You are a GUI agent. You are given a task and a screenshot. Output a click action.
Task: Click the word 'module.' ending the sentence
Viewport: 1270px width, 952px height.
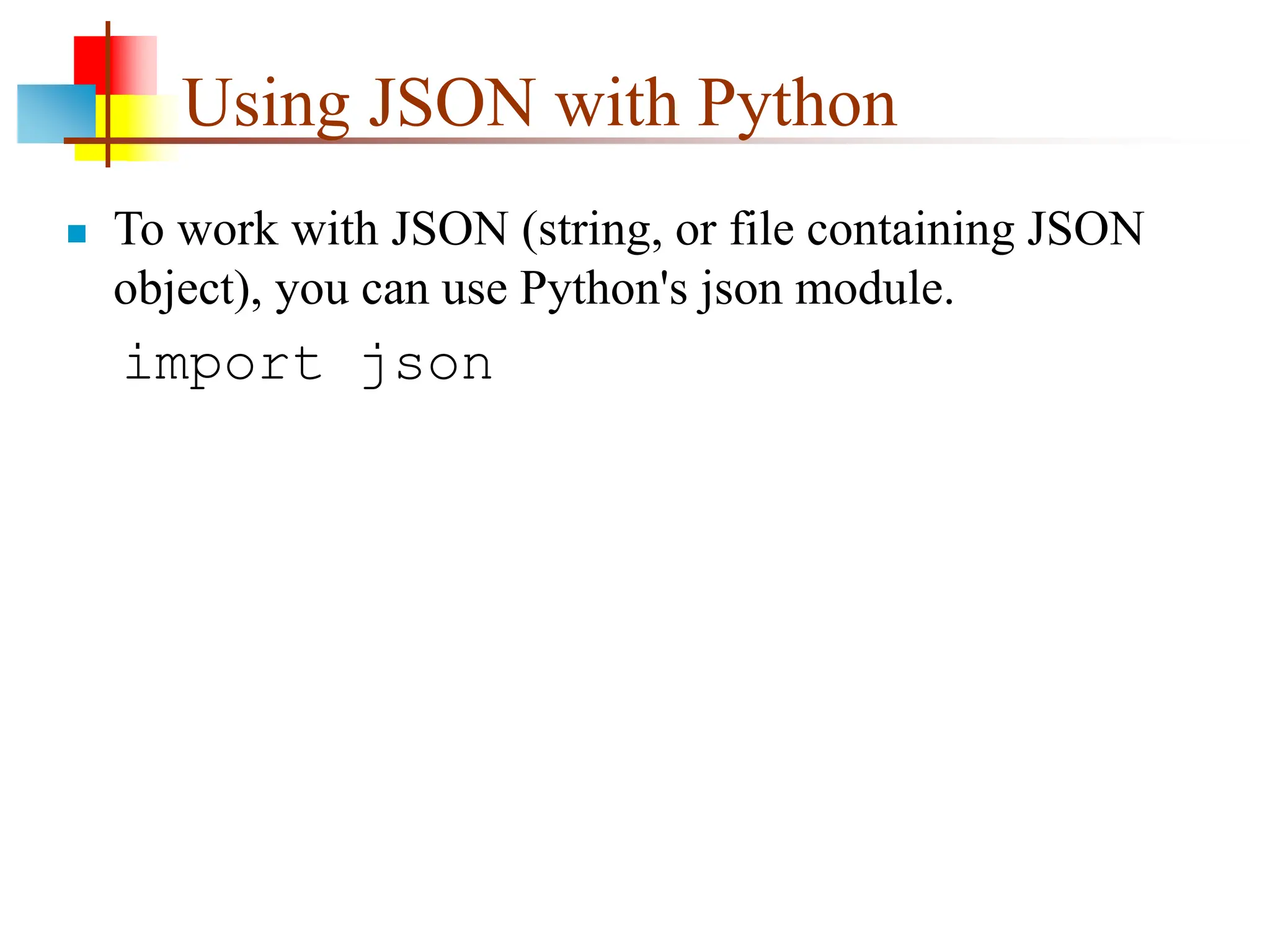point(874,289)
